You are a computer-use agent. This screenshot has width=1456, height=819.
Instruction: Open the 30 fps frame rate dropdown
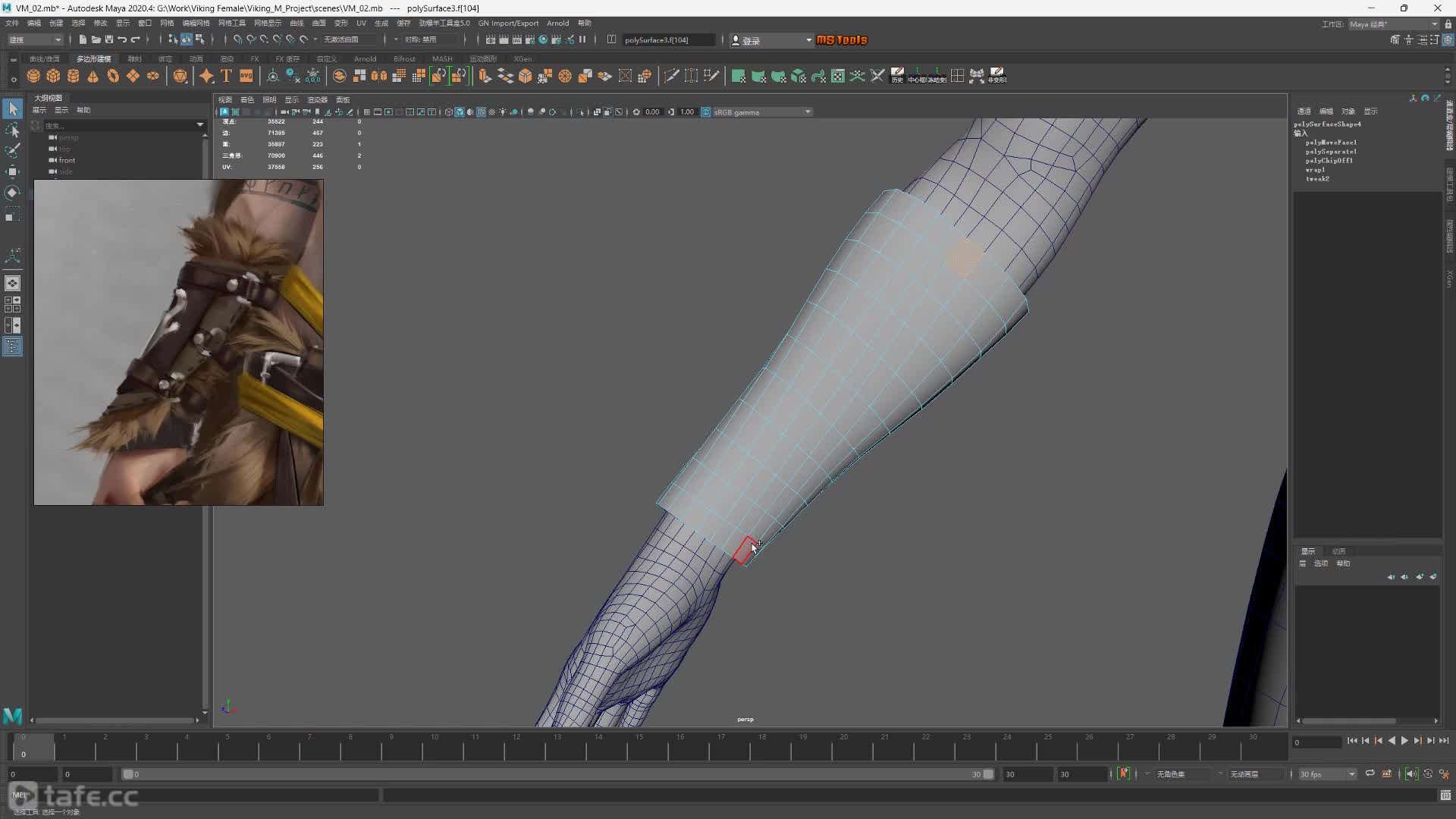click(x=1327, y=773)
